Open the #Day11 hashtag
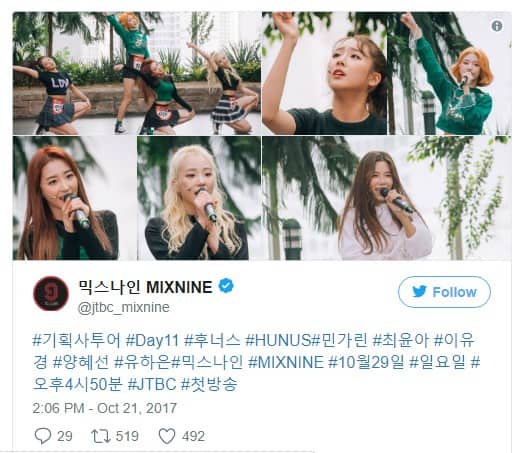Screen dimensions: 527x453 click(x=152, y=341)
